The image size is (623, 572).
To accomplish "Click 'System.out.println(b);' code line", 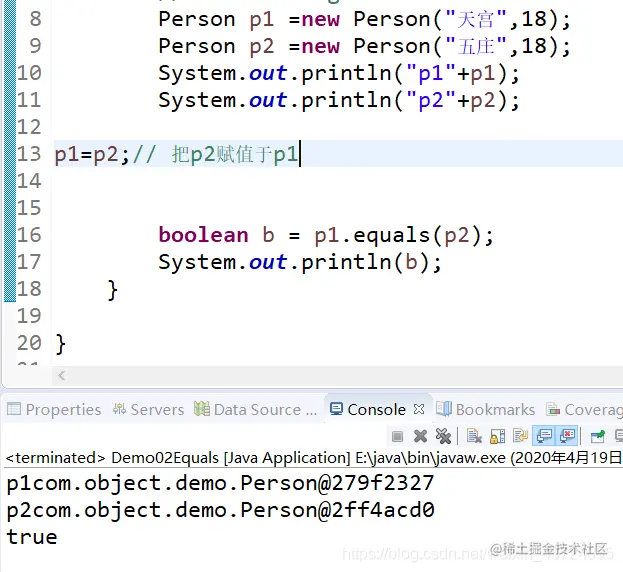I will [x=300, y=262].
